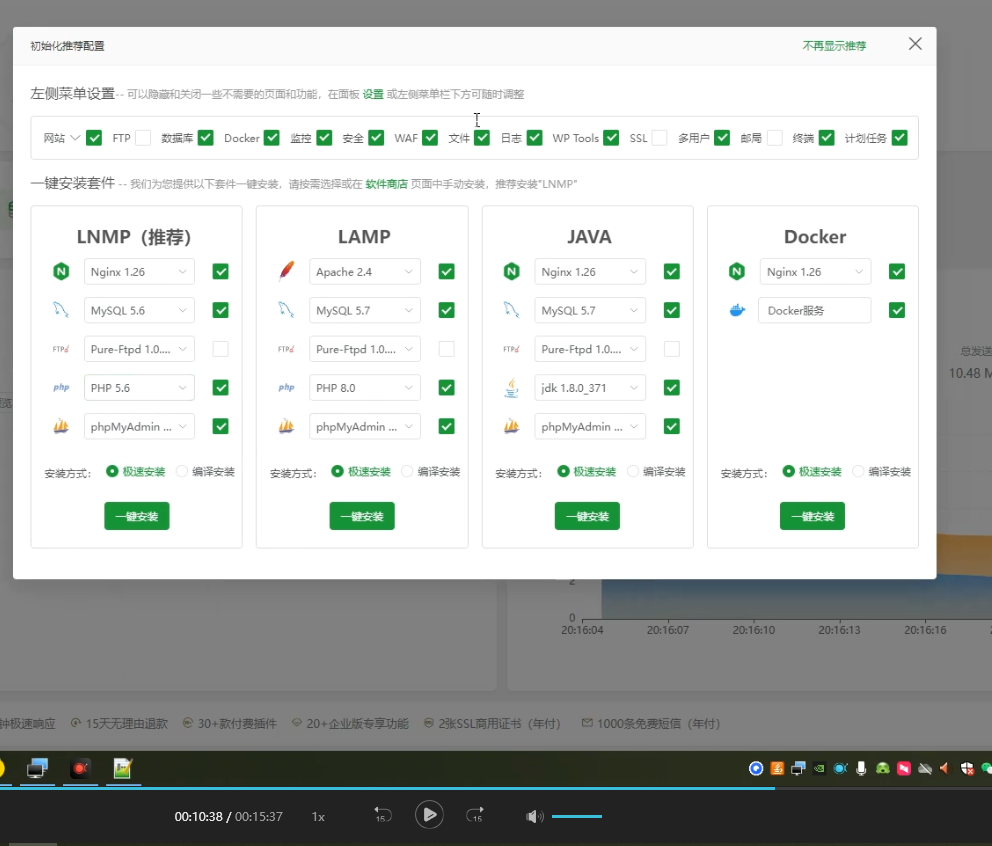Enable the FTP menu checkbox
The width and height of the screenshot is (992, 846).
tap(144, 138)
